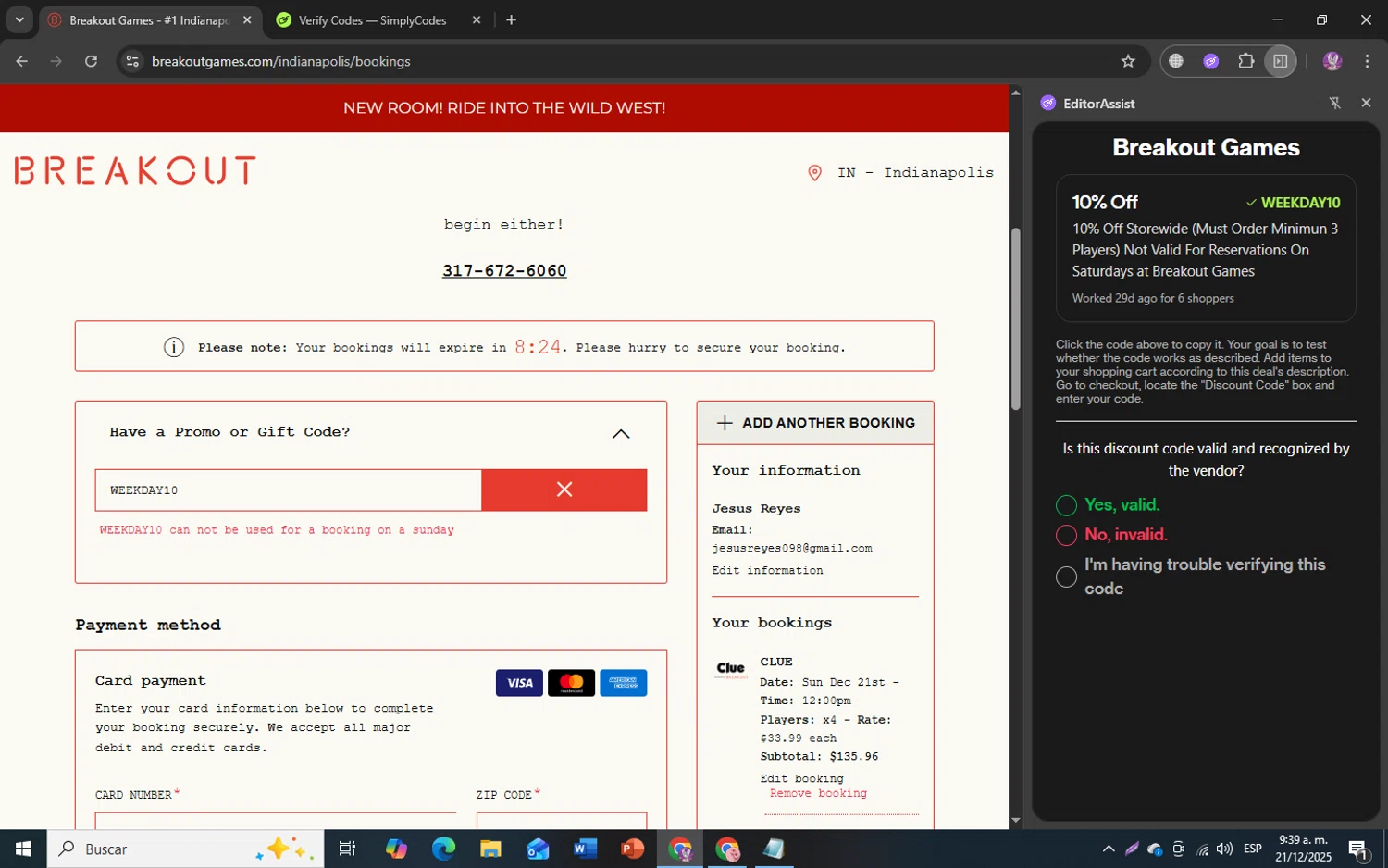Select the 'Yes, valid.' radio option
Screen dimensions: 1388x868
point(1066,505)
